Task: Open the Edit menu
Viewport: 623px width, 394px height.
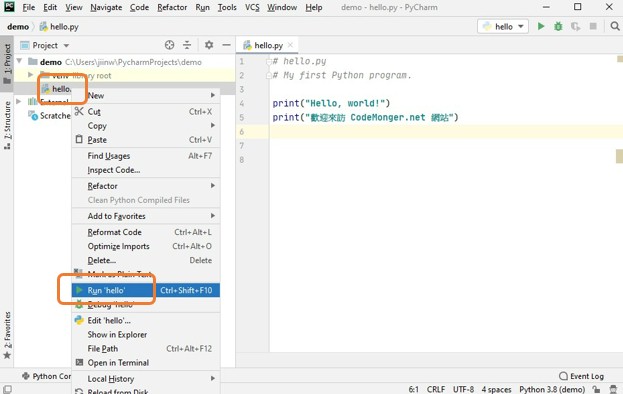Action: 50,7
